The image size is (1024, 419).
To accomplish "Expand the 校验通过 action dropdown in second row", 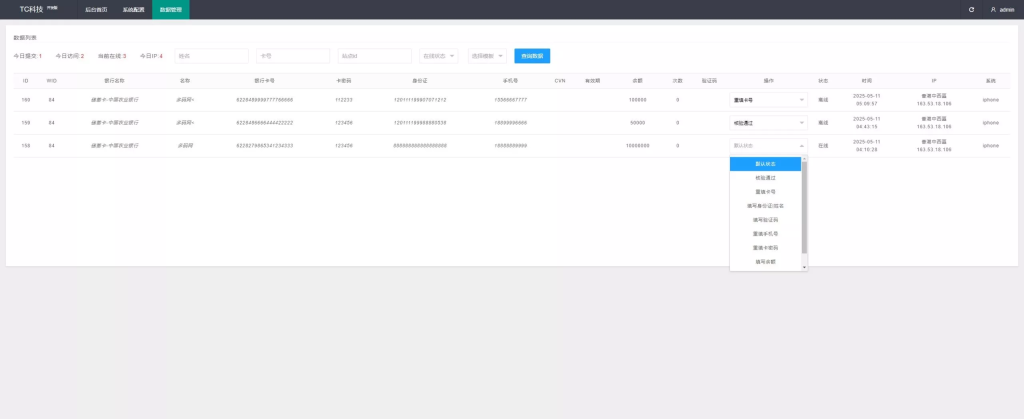I will click(768, 123).
